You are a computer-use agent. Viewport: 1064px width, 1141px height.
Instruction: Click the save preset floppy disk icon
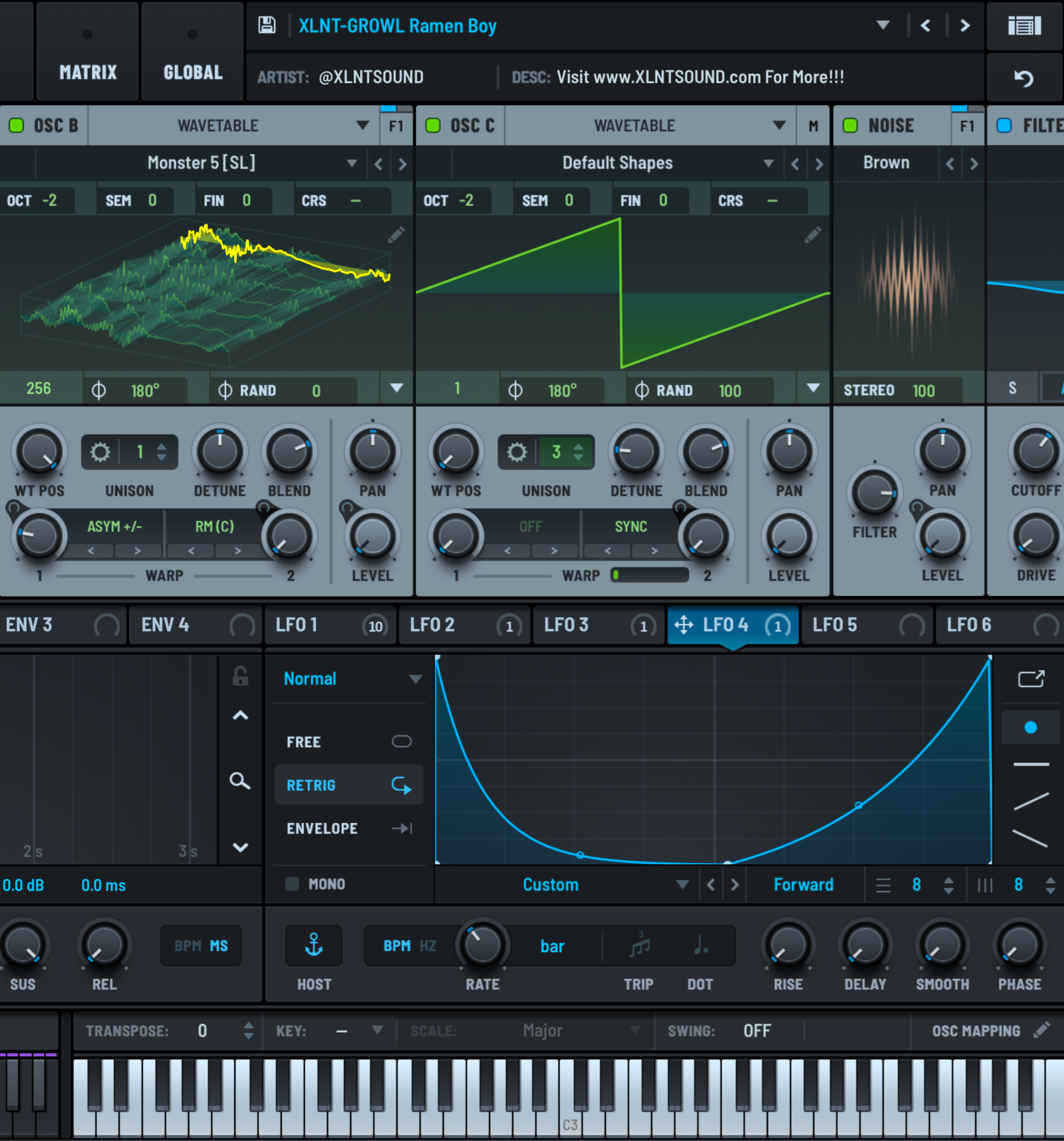[x=267, y=25]
